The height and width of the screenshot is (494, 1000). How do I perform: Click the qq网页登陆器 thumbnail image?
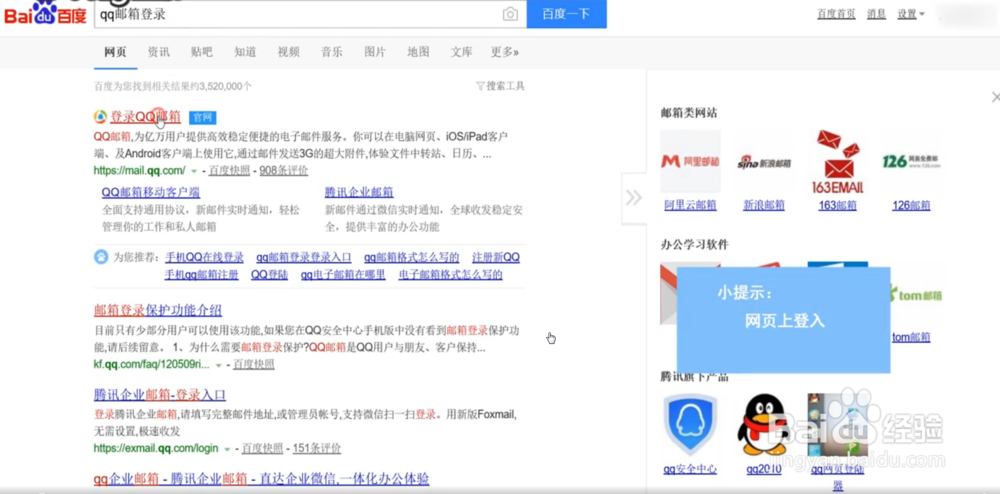[x=837, y=425]
